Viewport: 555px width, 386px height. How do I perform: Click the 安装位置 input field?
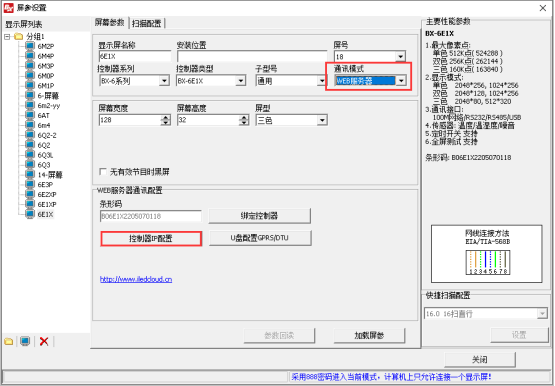tap(252, 56)
